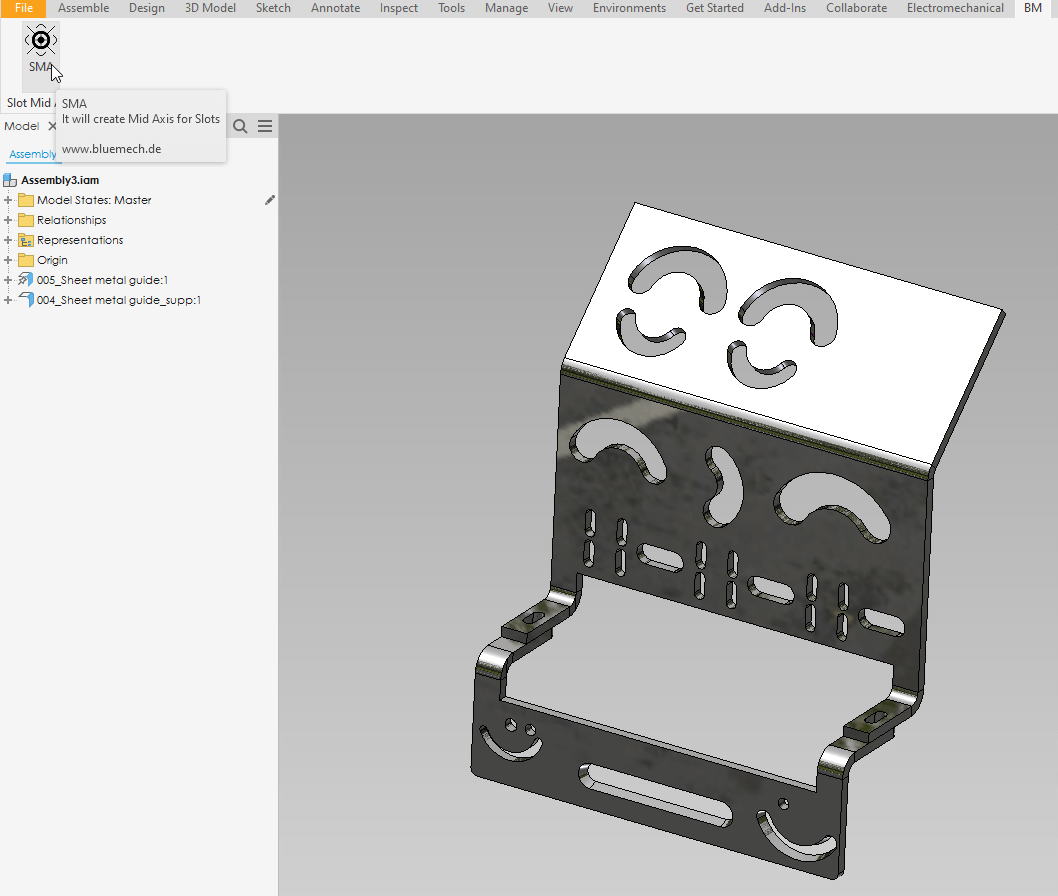Expand the 004_Sheet metal guide_supp:1 component
The width and height of the screenshot is (1058, 896).
coord(8,300)
